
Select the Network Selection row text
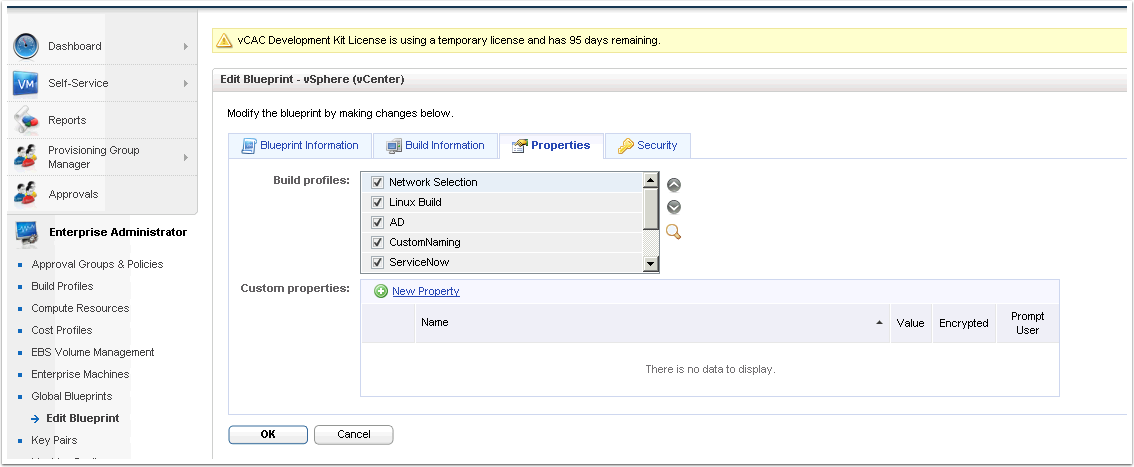point(433,182)
